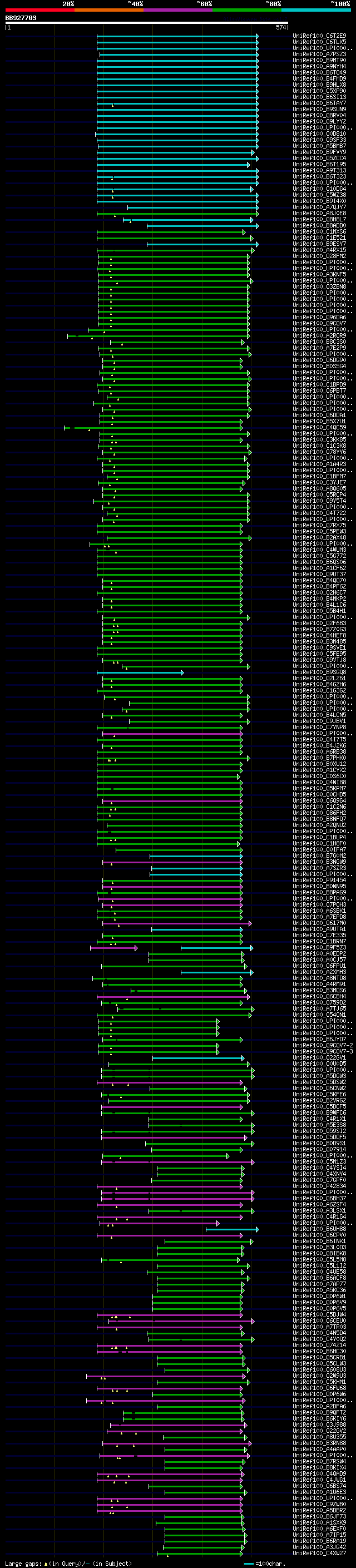Click label UniRef100_Q8H8L7
Image resolution: width=356 pixels, height=1568 pixels.
pos(319,220)
